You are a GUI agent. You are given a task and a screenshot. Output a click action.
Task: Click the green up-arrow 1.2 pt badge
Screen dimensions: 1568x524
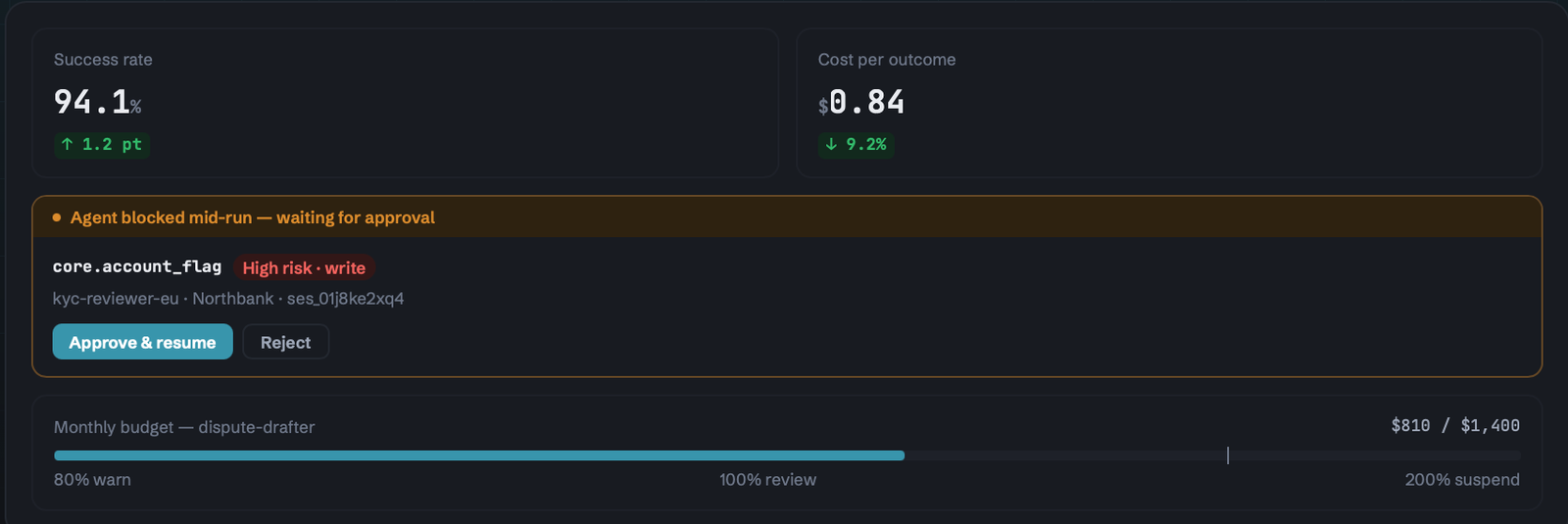[x=102, y=145]
